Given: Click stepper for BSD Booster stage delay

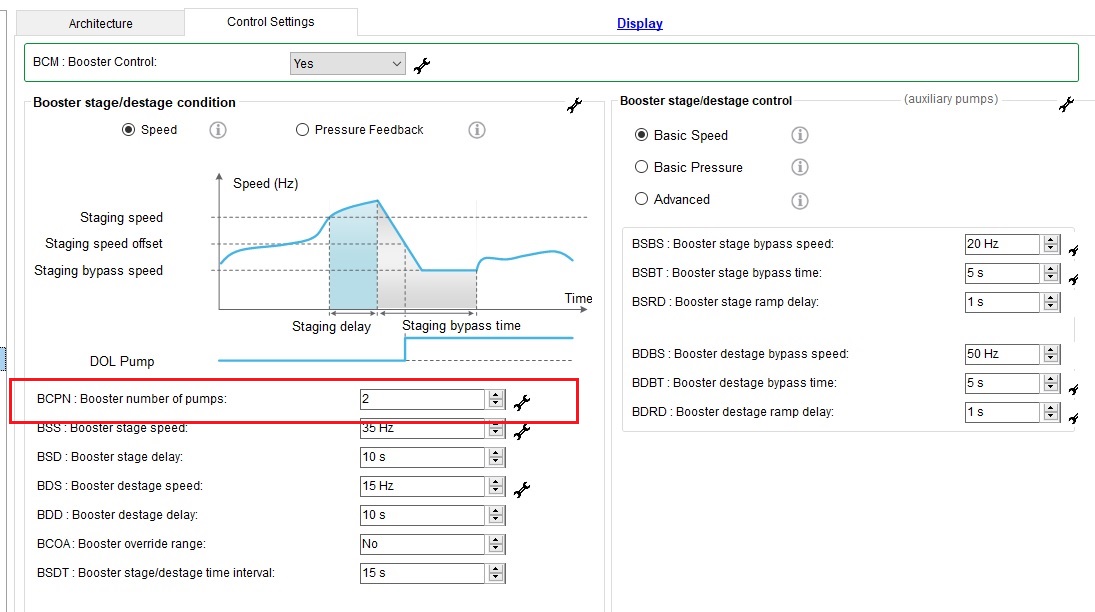Looking at the screenshot, I should pyautogui.click(x=496, y=457).
